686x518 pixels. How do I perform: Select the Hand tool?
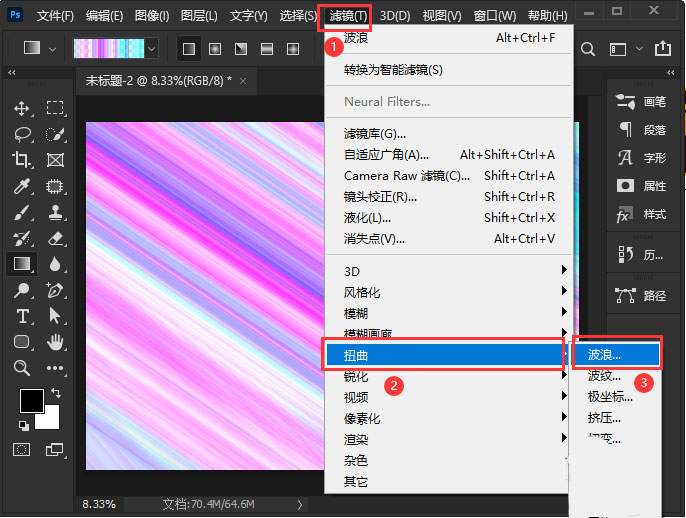(55, 342)
